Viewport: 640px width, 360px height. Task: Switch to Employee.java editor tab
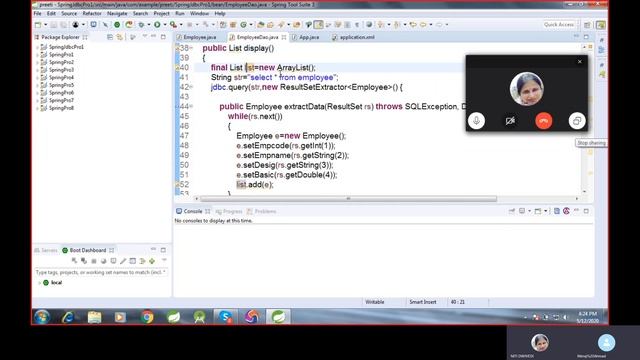[196, 37]
